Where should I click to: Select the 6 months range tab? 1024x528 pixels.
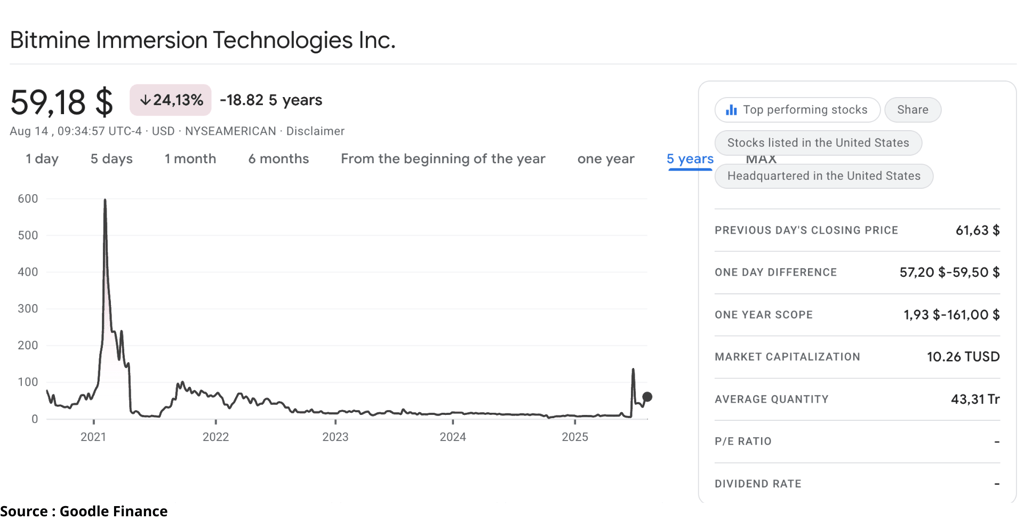[x=278, y=159]
